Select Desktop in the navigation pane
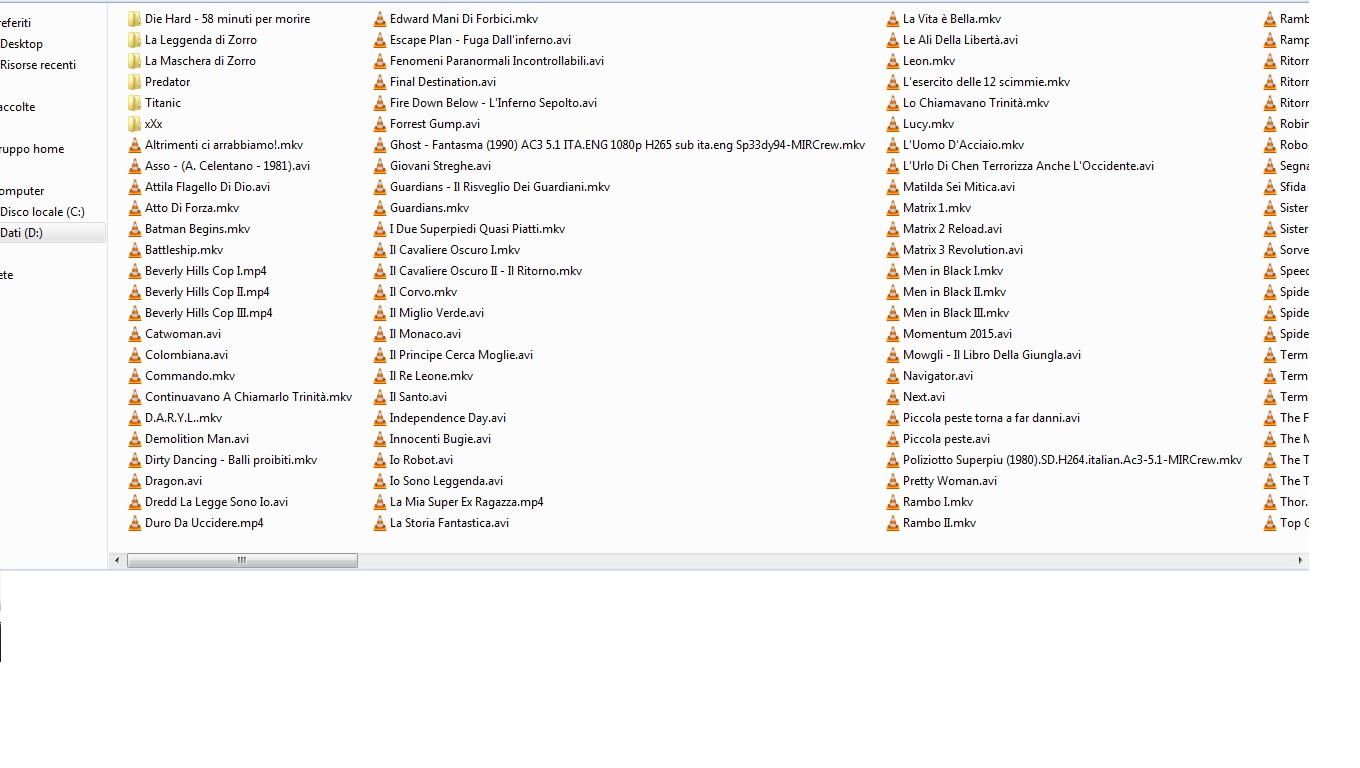This screenshot has width=1360, height=768. coord(21,44)
